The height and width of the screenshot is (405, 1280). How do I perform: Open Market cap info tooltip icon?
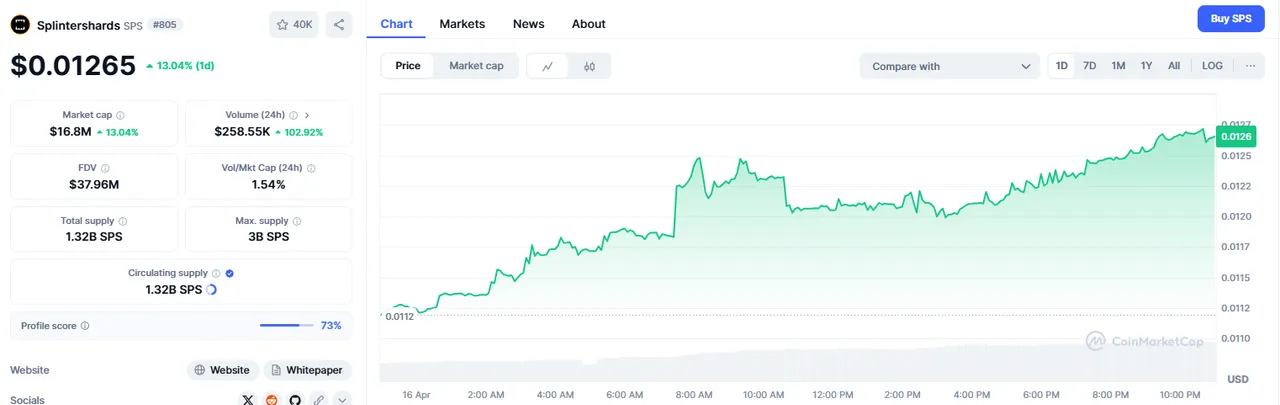(121, 115)
